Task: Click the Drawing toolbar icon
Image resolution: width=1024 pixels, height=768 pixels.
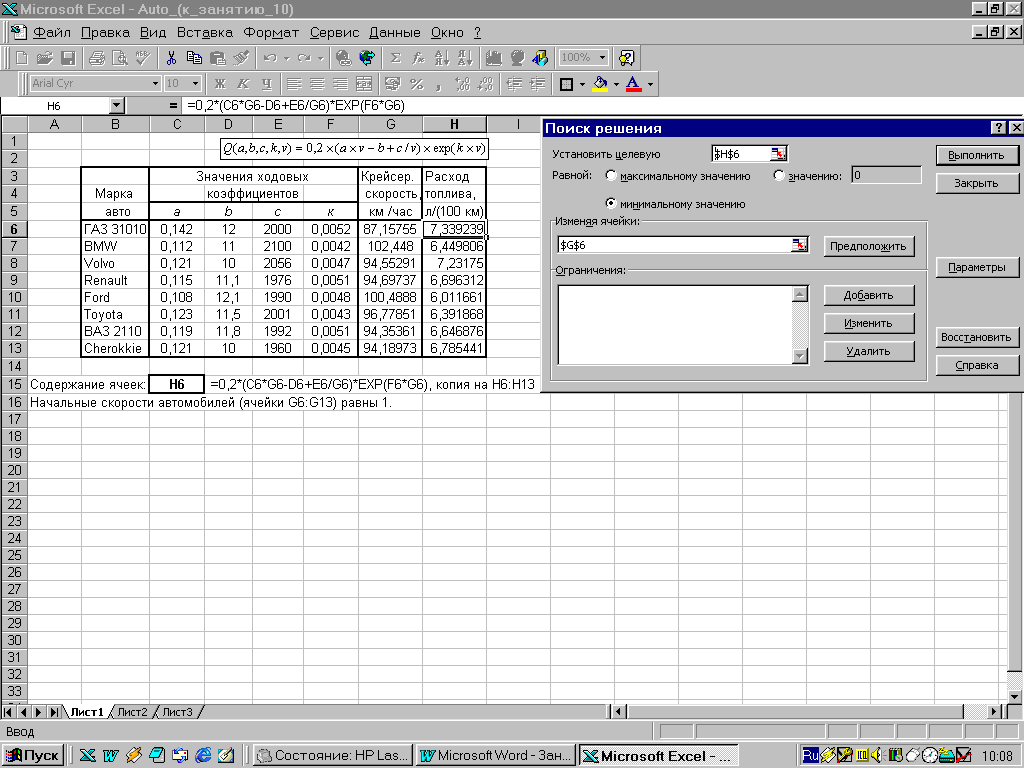Action: [540, 58]
